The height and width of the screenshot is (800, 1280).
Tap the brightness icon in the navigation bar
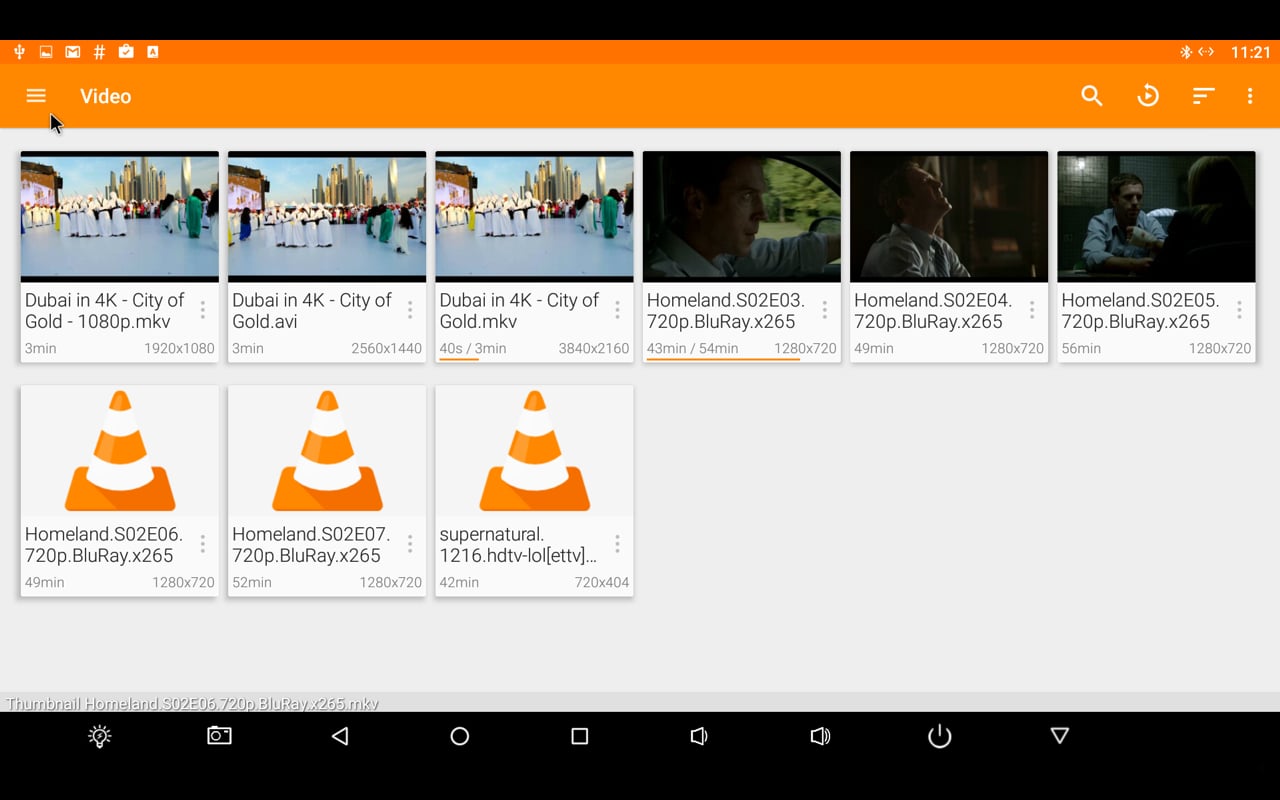tap(99, 736)
